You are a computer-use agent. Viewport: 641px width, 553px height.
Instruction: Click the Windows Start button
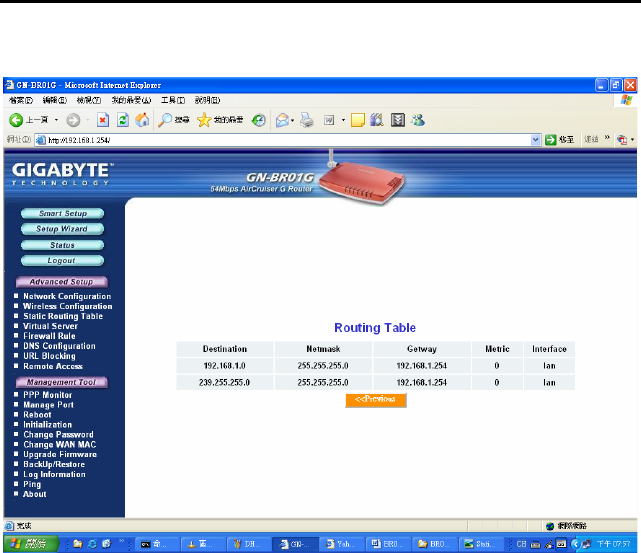coord(32,544)
